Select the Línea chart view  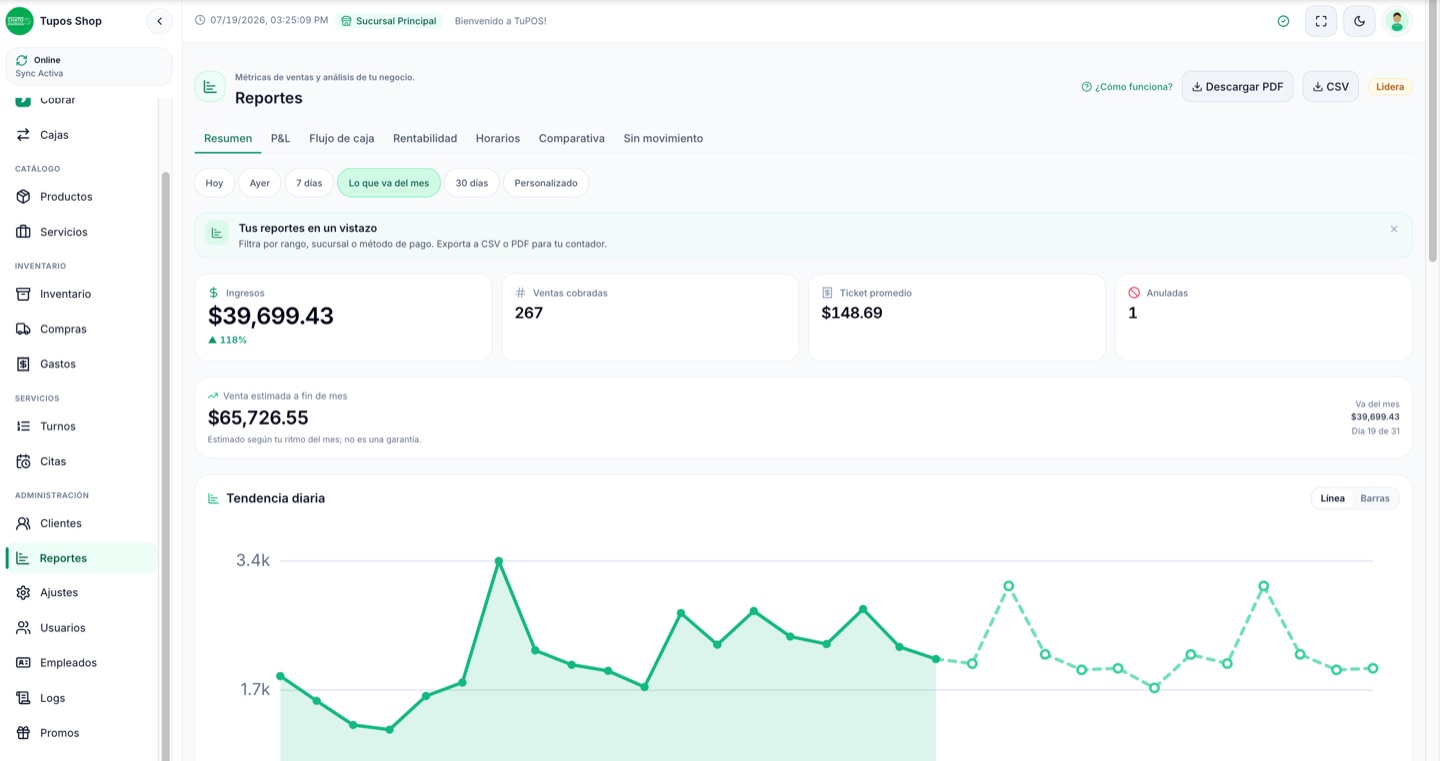[x=1332, y=498]
